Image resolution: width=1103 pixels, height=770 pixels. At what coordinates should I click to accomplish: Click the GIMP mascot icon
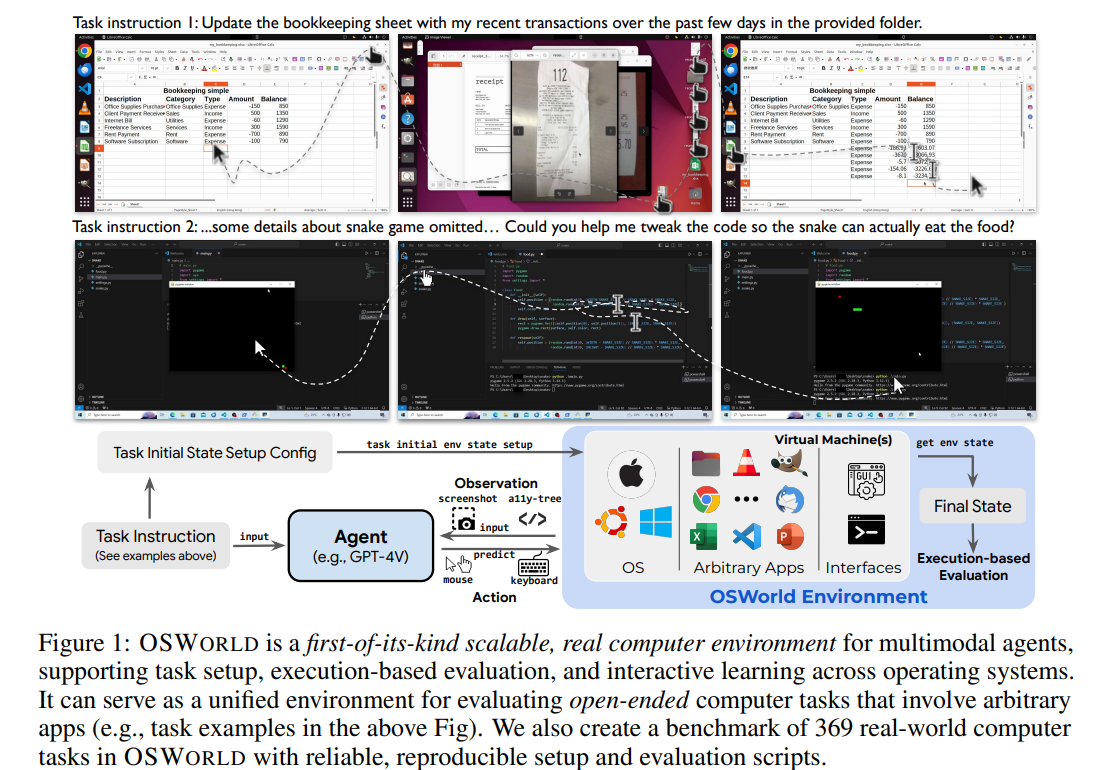pyautogui.click(x=789, y=463)
